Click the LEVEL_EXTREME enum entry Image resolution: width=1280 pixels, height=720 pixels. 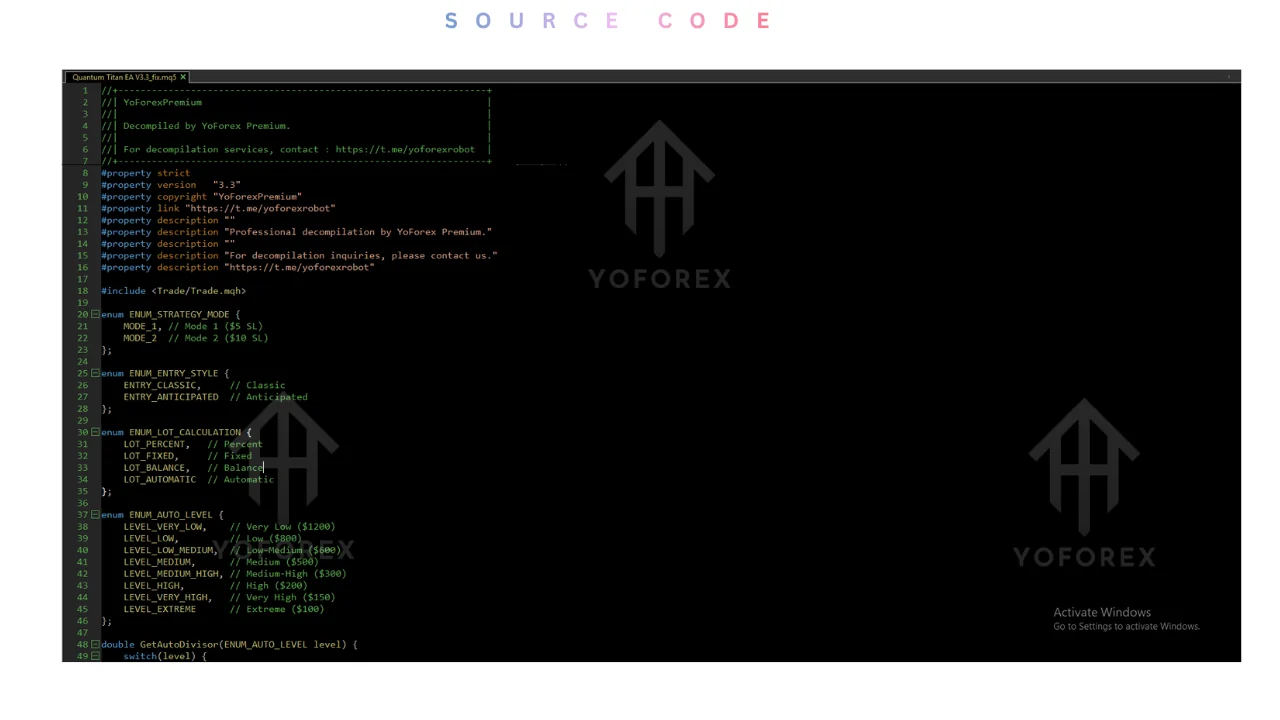pyautogui.click(x=160, y=609)
